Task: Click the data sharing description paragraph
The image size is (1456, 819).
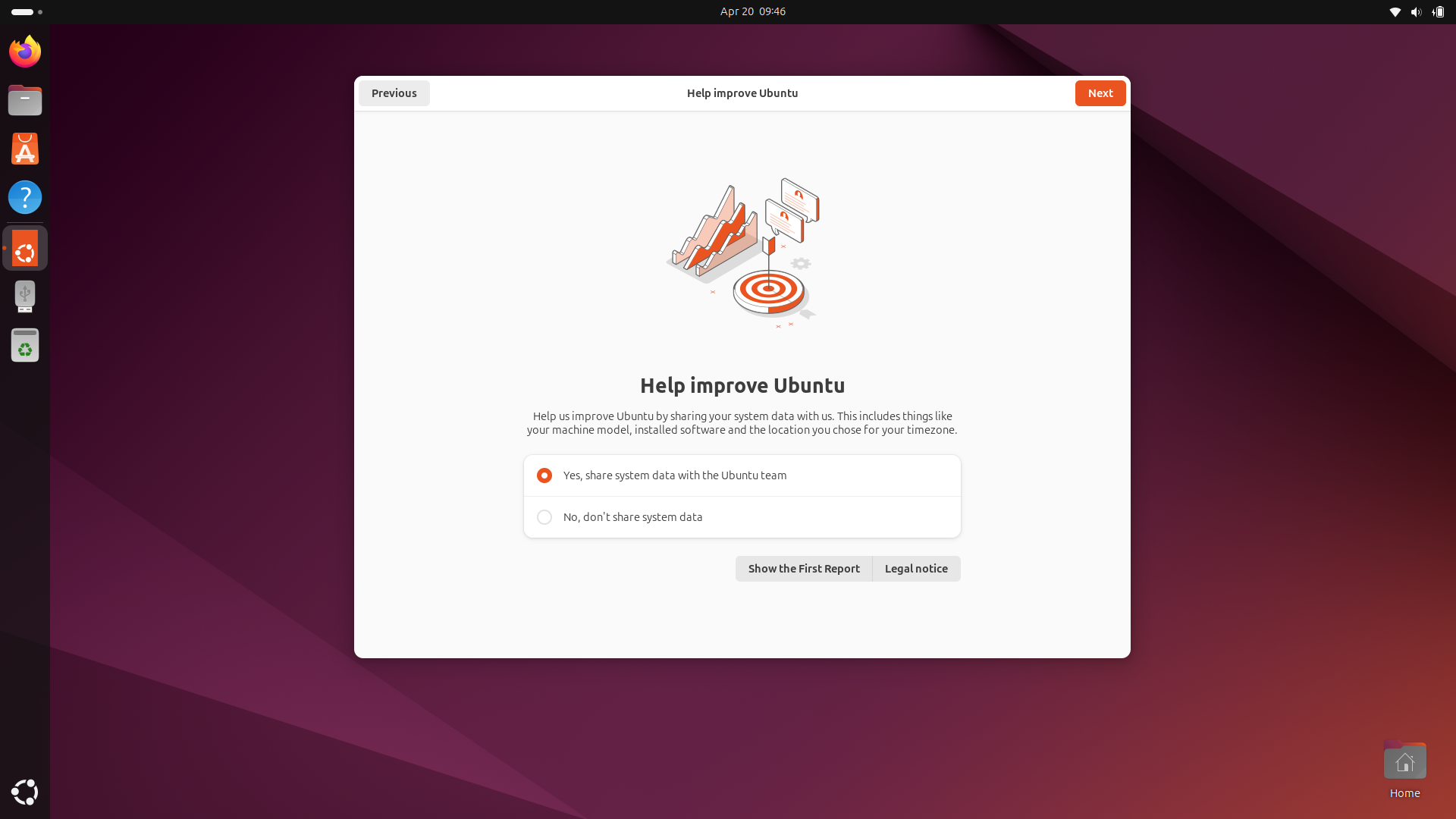Action: 742,423
